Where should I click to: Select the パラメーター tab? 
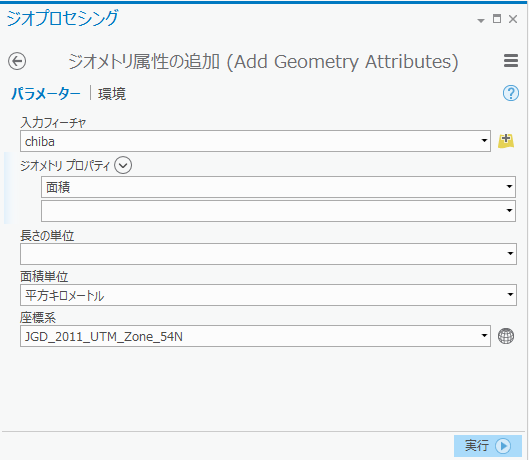[46, 93]
